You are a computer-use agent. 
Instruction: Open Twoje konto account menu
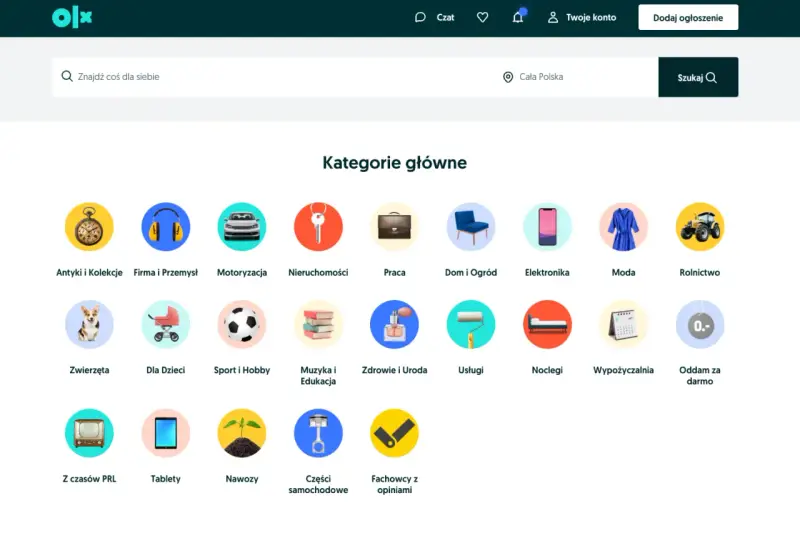point(582,18)
